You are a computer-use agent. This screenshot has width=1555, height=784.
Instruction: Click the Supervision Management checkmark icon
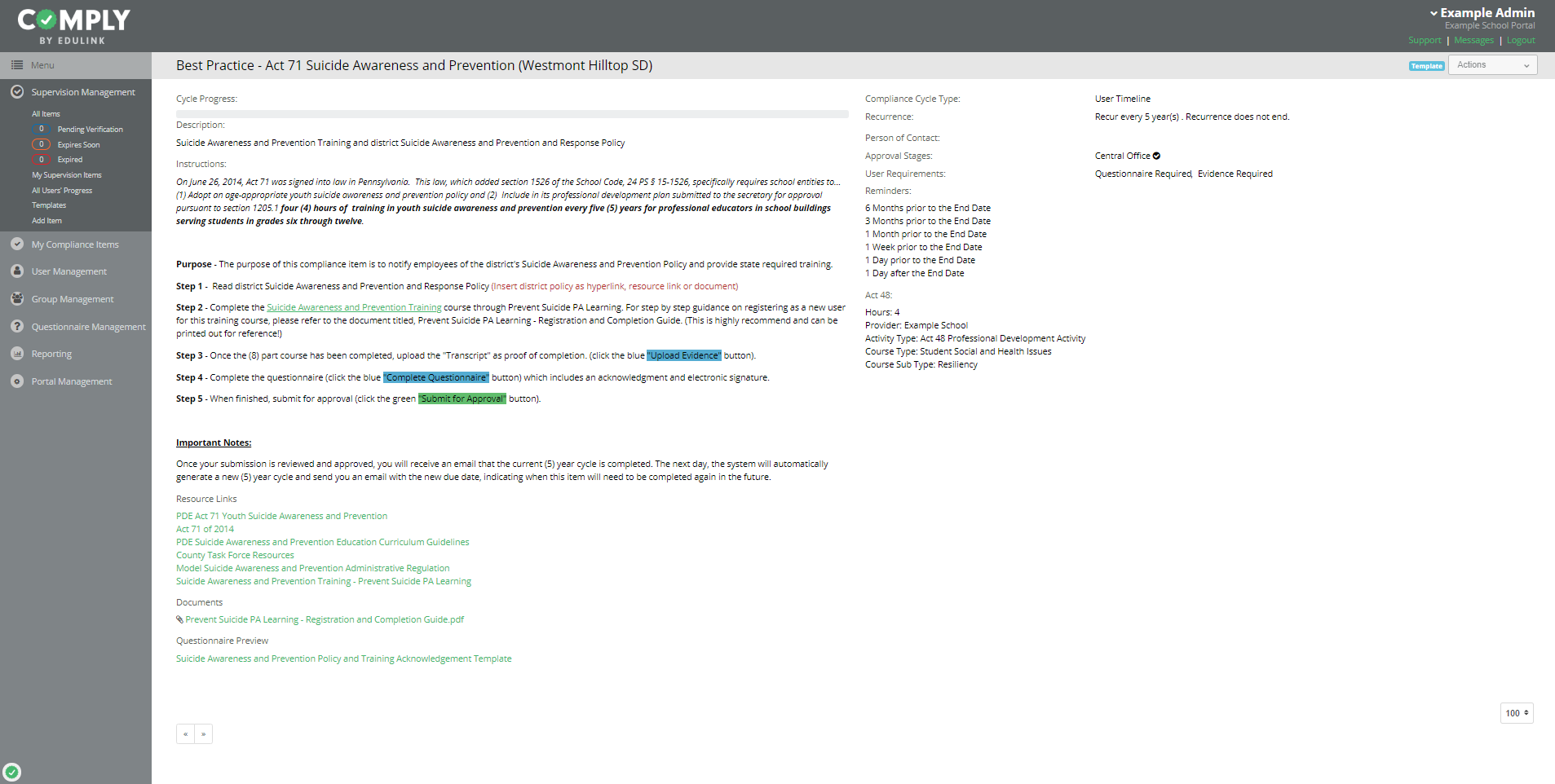pos(17,92)
